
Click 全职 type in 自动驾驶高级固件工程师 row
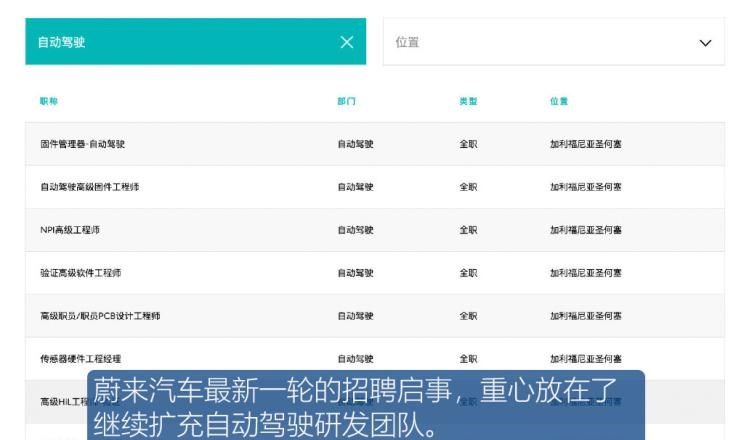click(468, 187)
